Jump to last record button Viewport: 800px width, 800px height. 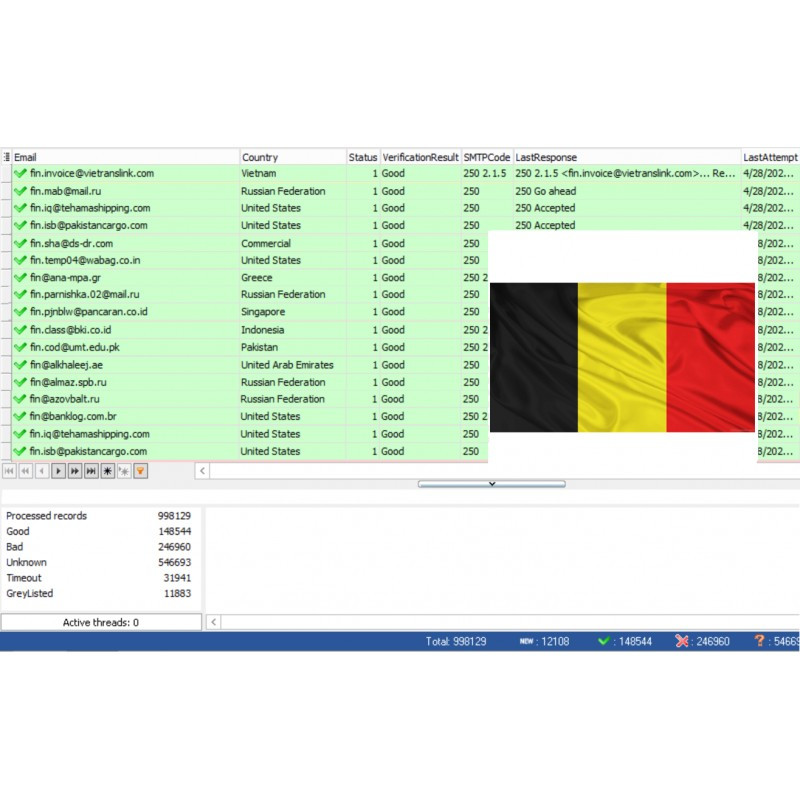click(x=91, y=470)
